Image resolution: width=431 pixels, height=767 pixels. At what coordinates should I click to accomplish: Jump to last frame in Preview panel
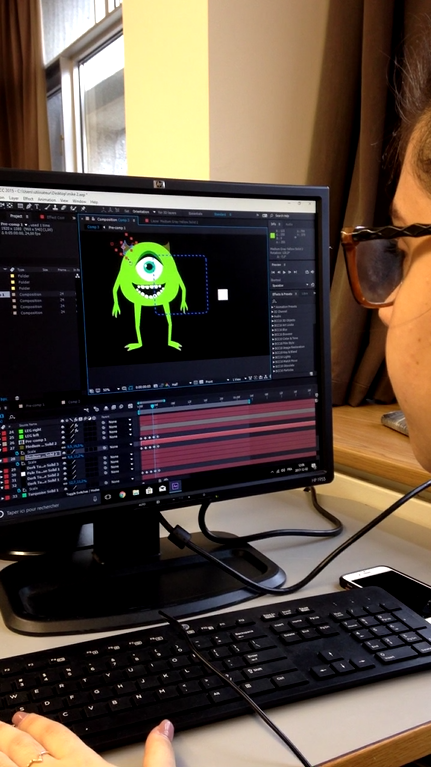[295, 272]
